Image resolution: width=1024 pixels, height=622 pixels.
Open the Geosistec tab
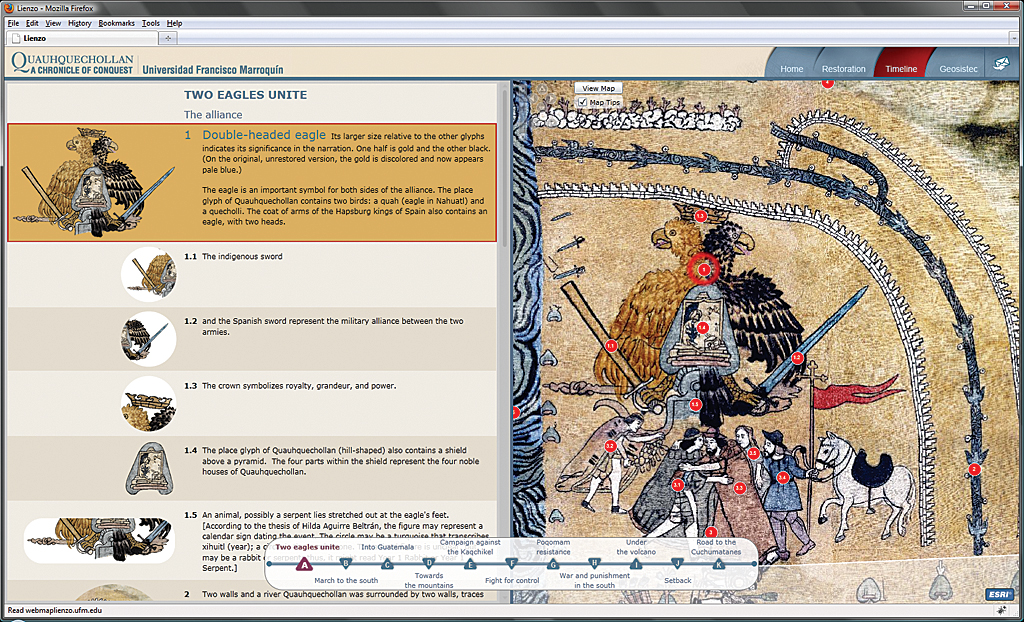[x=958, y=69]
